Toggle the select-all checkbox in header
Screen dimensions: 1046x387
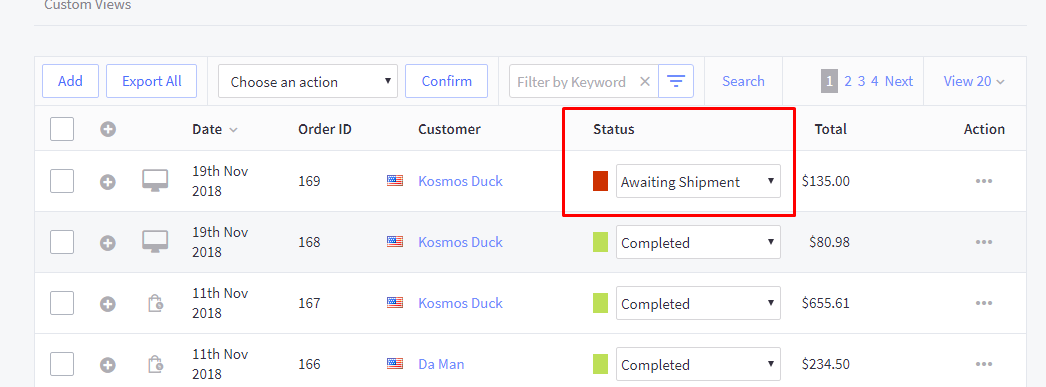[62, 129]
